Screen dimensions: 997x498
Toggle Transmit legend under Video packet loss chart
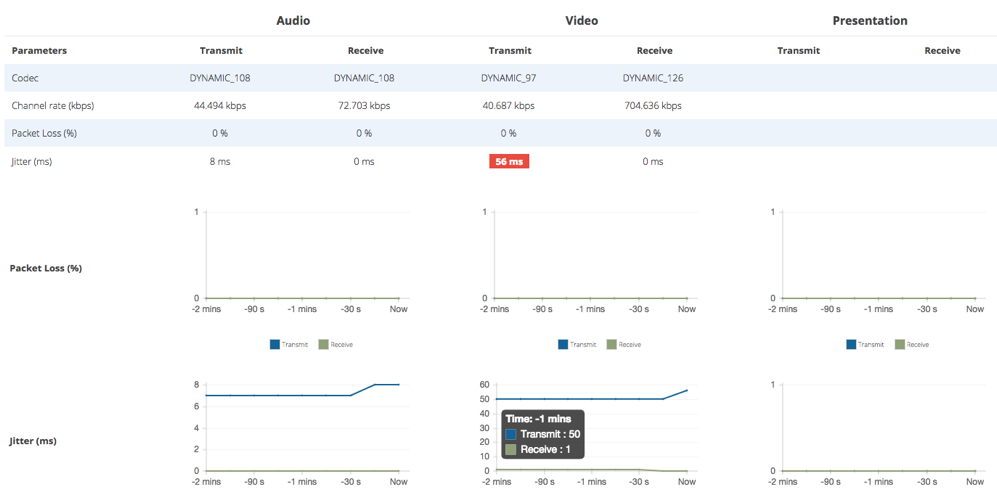tap(577, 344)
